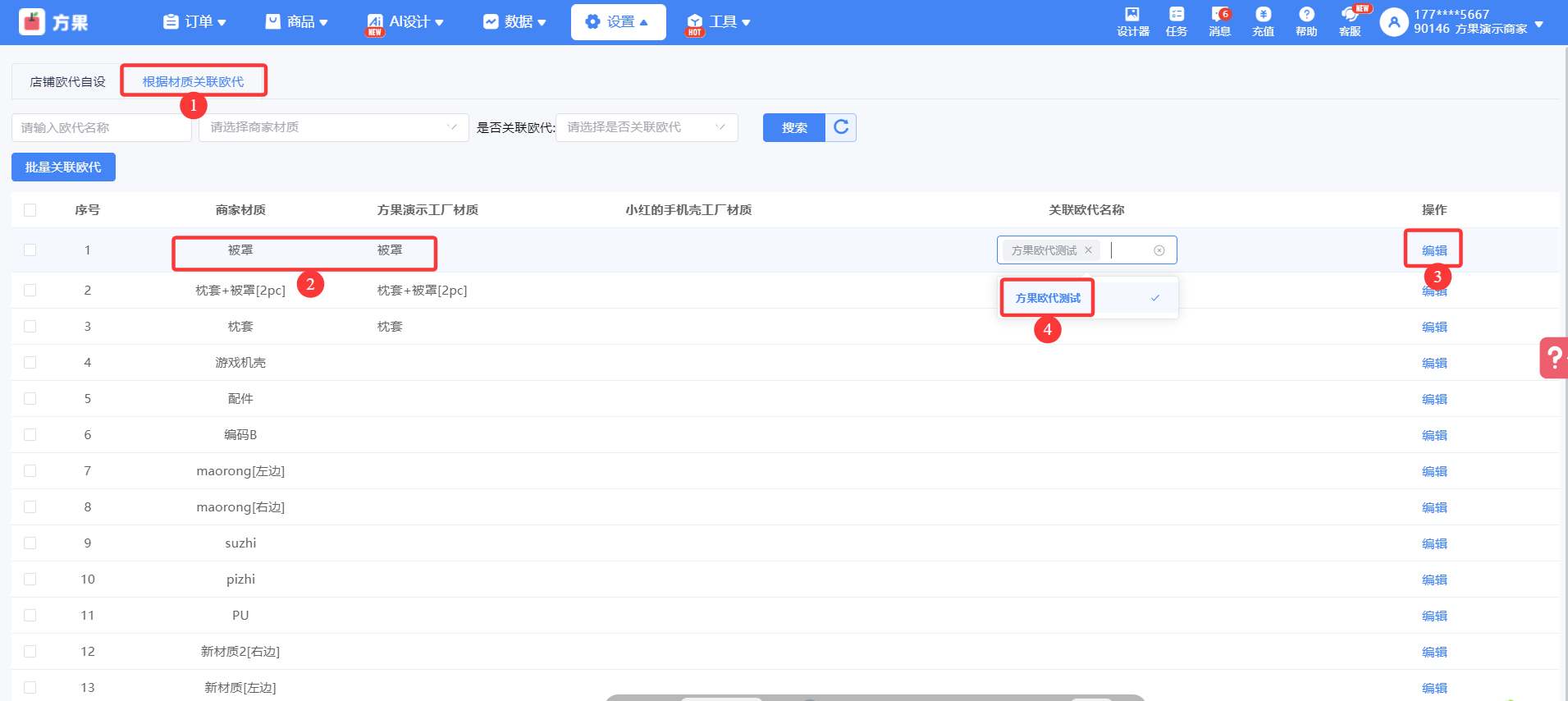Open the 设计器 designer icon
Image resolution: width=1568 pixels, height=701 pixels.
coord(1132,21)
